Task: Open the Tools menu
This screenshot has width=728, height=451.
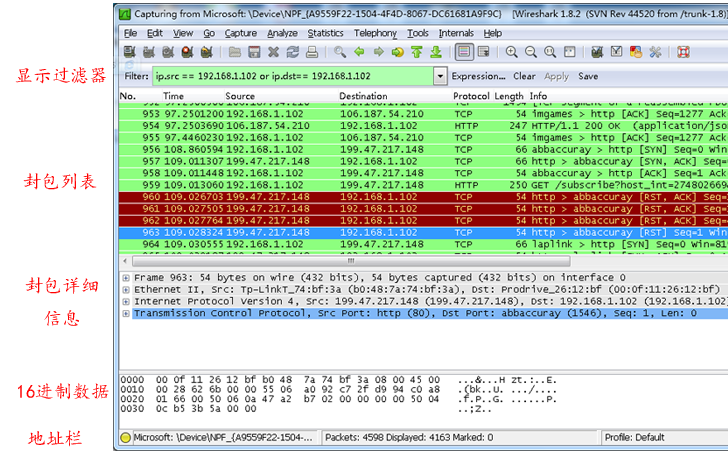Action: click(418, 33)
